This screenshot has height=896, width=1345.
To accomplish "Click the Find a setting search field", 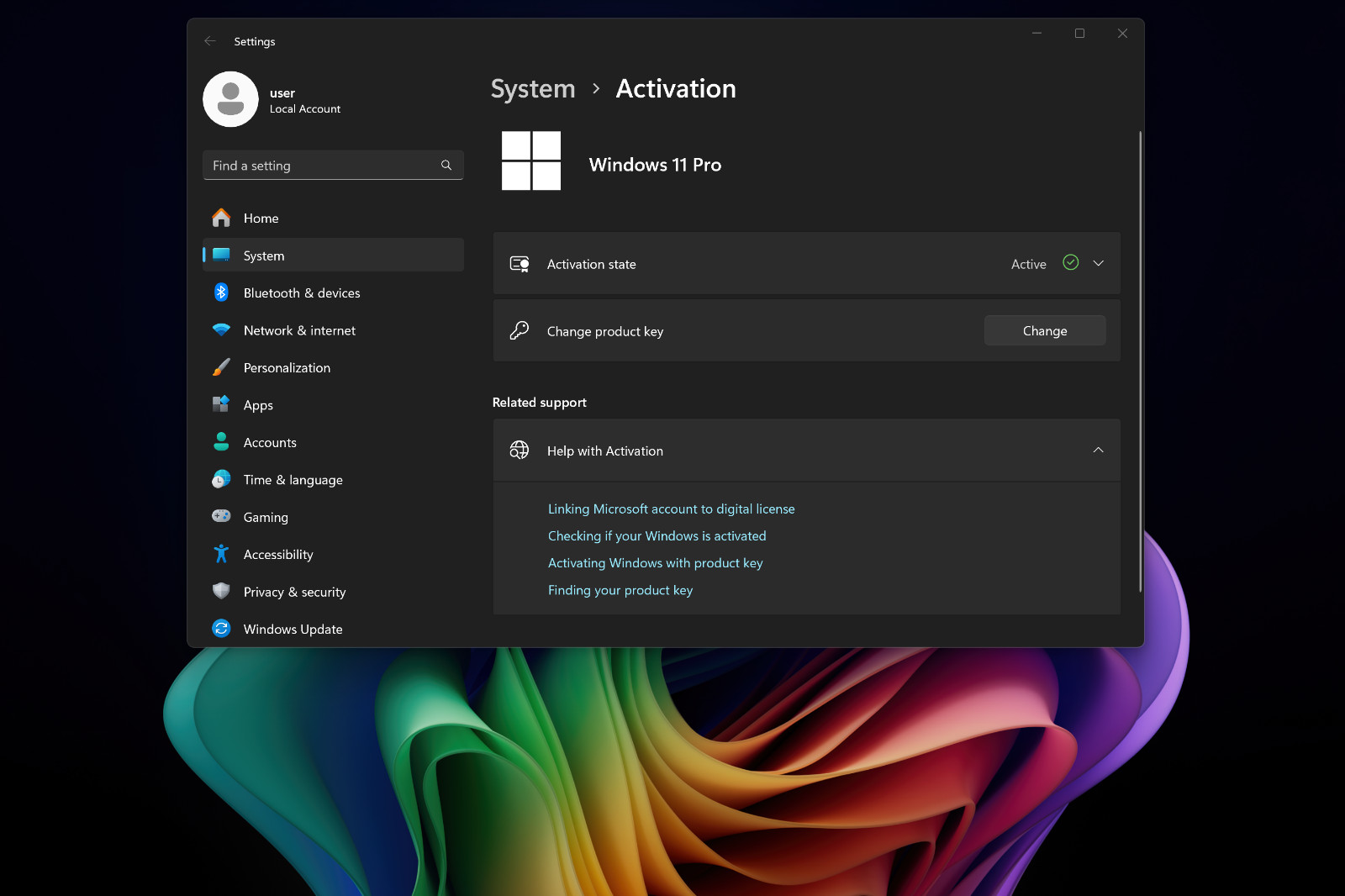I will (333, 166).
